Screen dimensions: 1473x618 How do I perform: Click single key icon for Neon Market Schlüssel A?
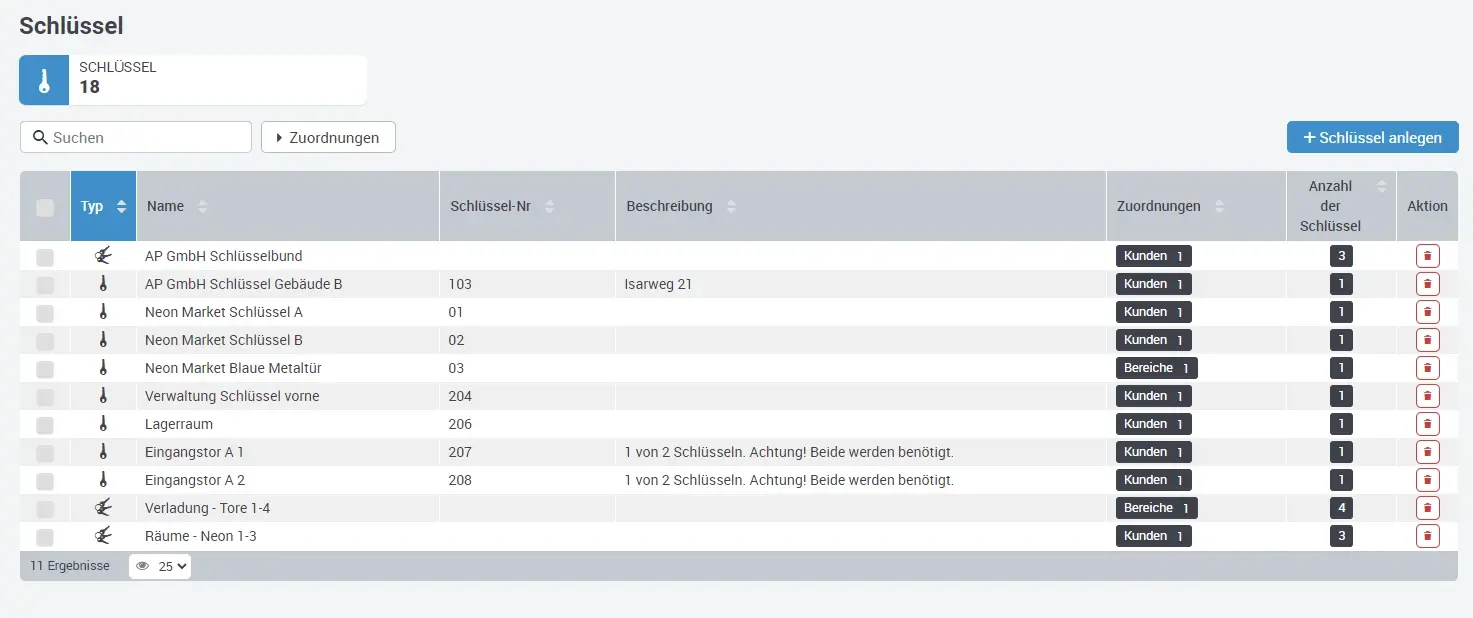pyautogui.click(x=103, y=312)
